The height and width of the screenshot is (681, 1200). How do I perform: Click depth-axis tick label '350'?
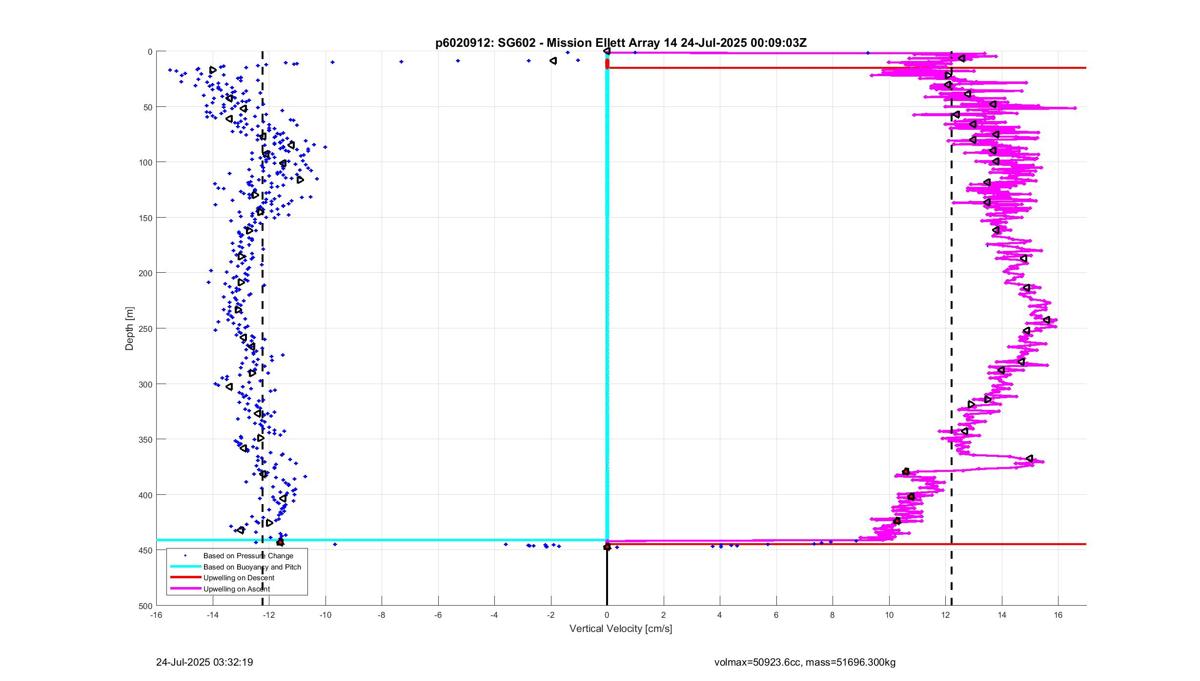click(x=144, y=439)
